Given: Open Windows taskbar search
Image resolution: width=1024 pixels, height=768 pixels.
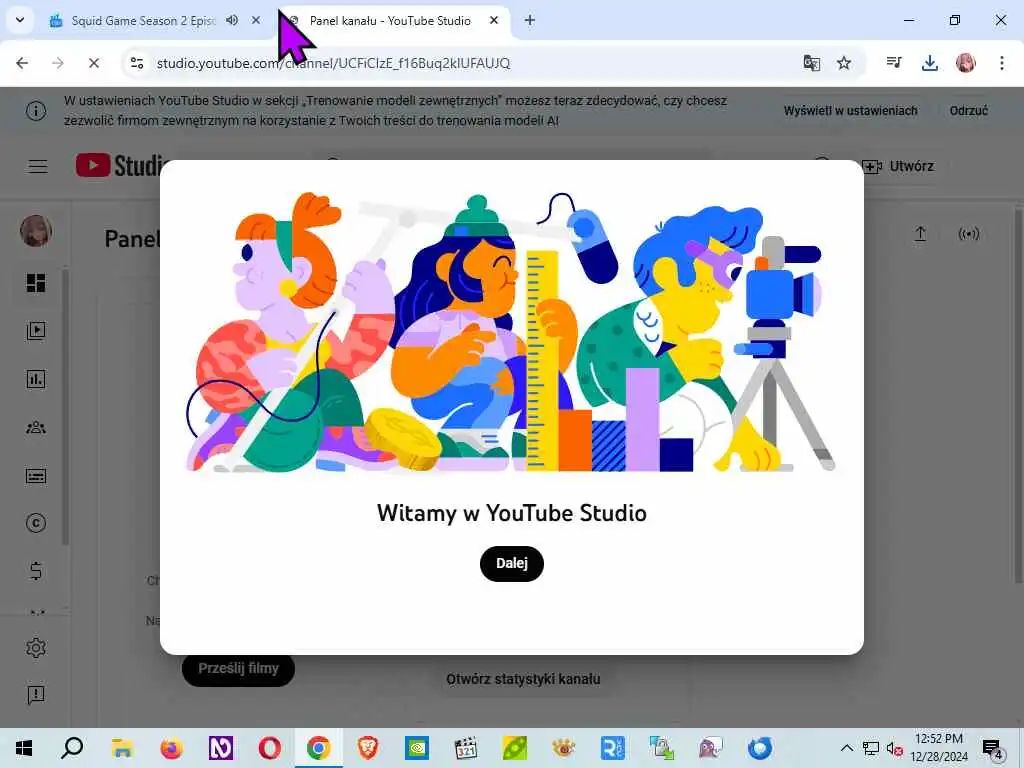Looking at the screenshot, I should tap(72, 748).
